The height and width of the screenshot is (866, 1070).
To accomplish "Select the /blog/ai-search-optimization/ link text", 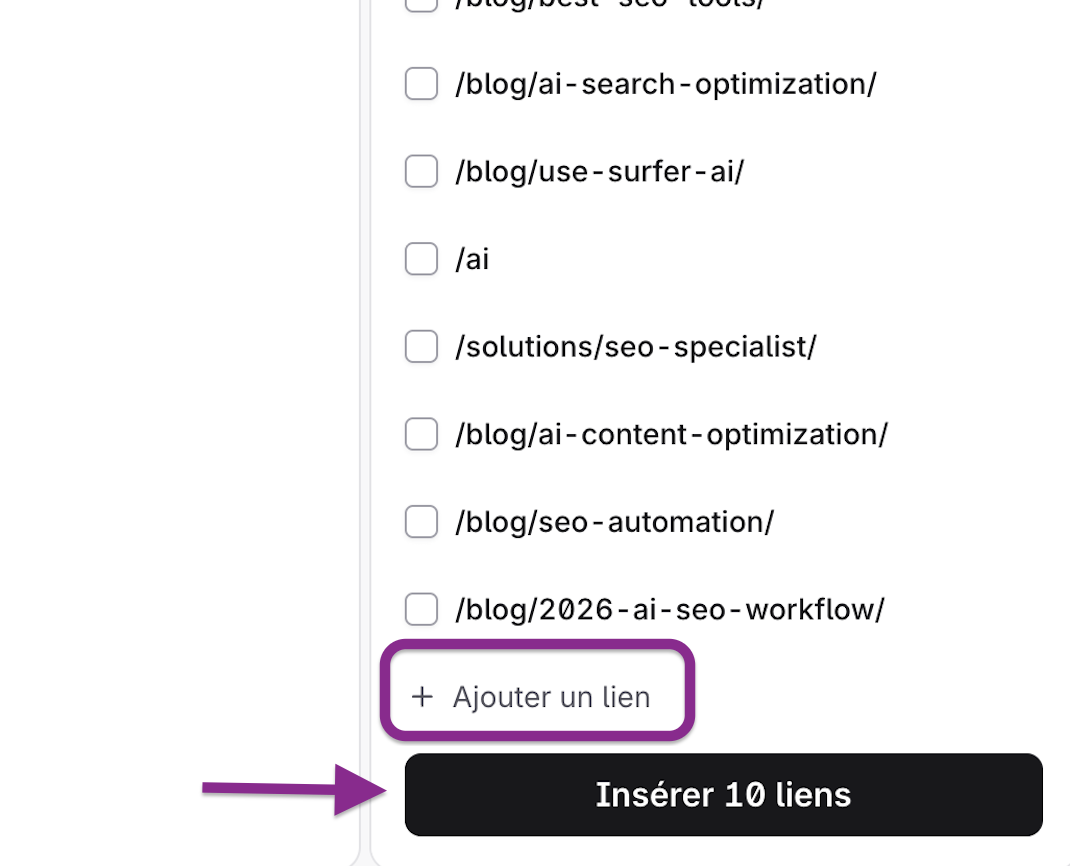I will 666,85.
